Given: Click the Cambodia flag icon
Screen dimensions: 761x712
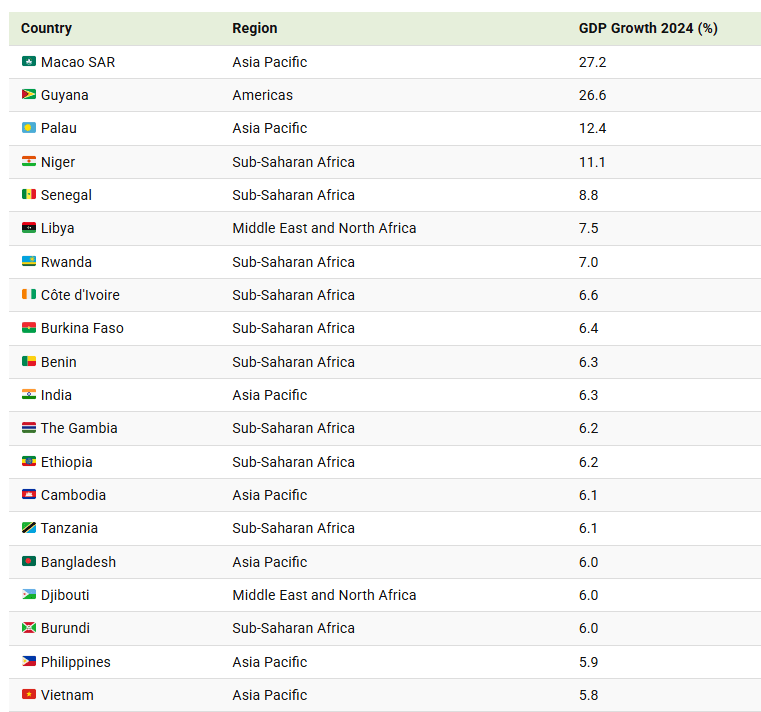Looking at the screenshot, I should [x=29, y=495].
